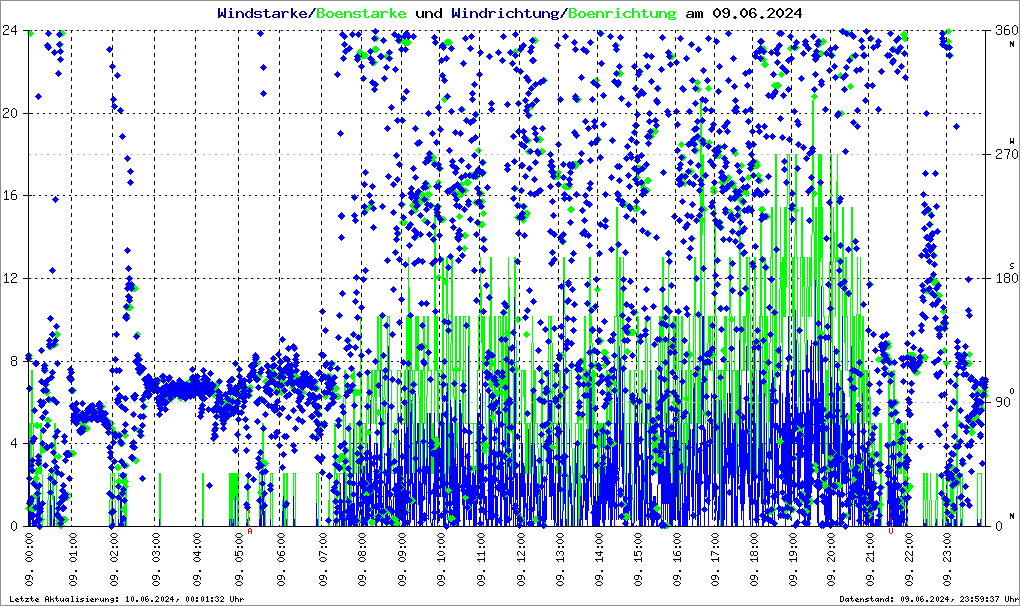Click the 24 value on left axis
Image resolution: width=1020 pixels, height=606 pixels.
point(14,30)
